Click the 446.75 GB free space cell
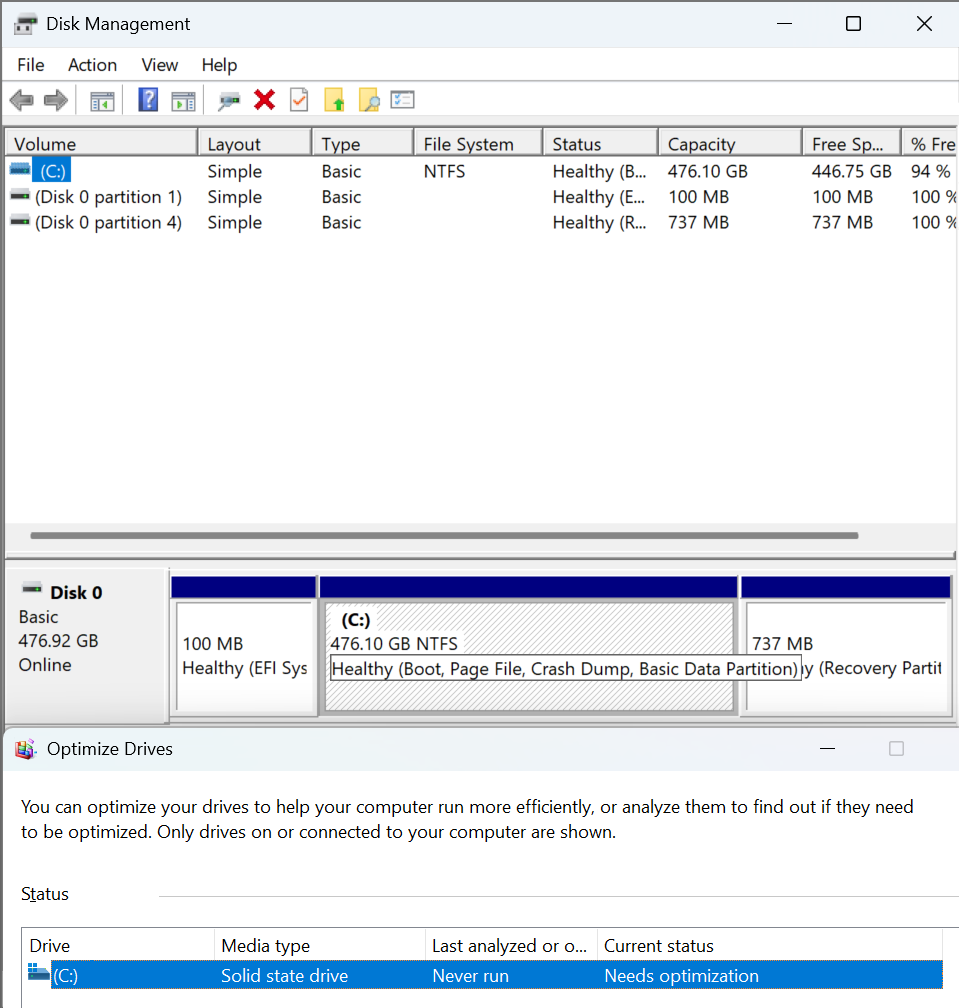Viewport: 959px width, 1008px height. (851, 171)
